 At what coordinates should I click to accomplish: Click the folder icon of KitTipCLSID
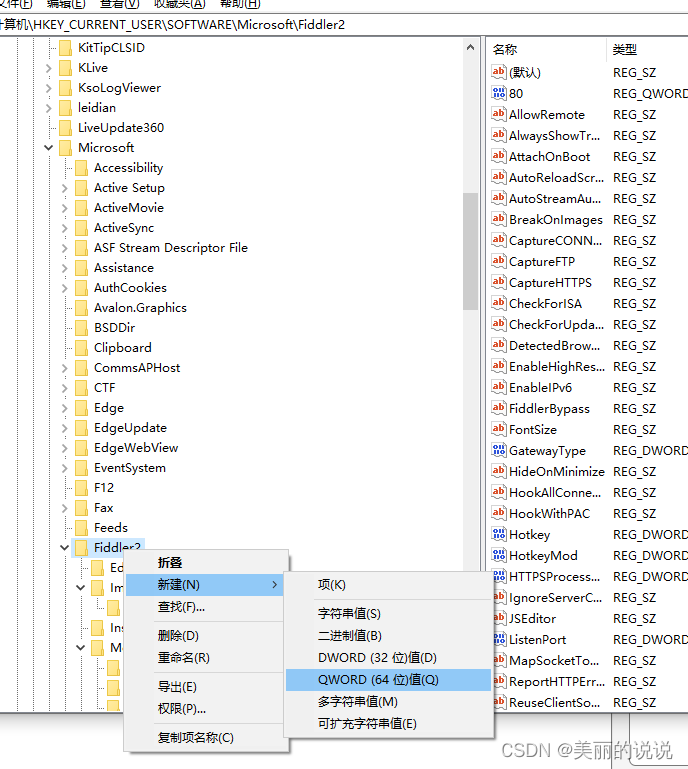pyautogui.click(x=65, y=48)
